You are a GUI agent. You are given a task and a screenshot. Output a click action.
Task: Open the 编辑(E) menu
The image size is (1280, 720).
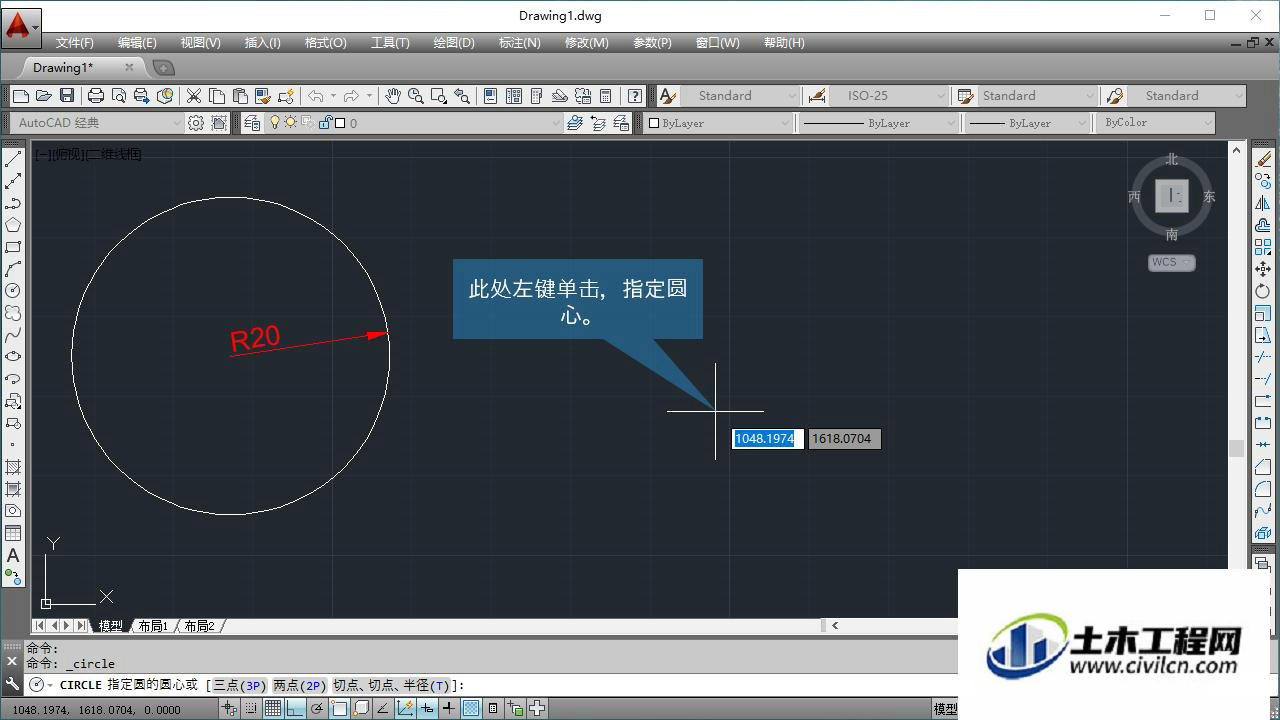137,43
